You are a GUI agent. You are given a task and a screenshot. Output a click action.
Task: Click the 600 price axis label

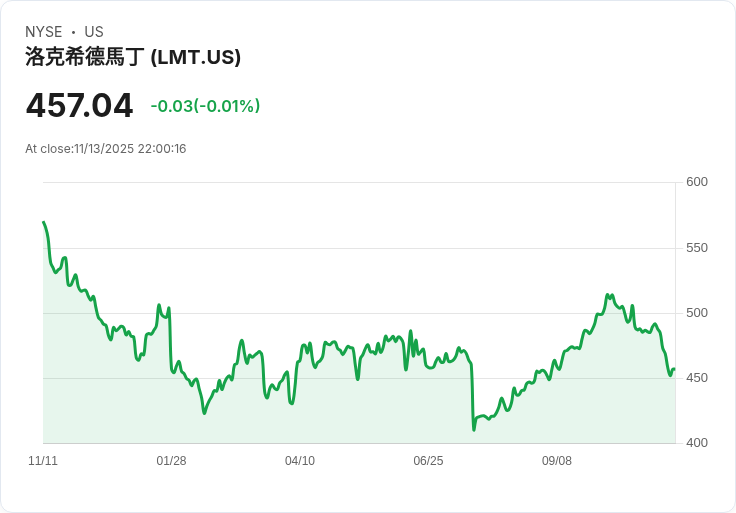point(697,182)
